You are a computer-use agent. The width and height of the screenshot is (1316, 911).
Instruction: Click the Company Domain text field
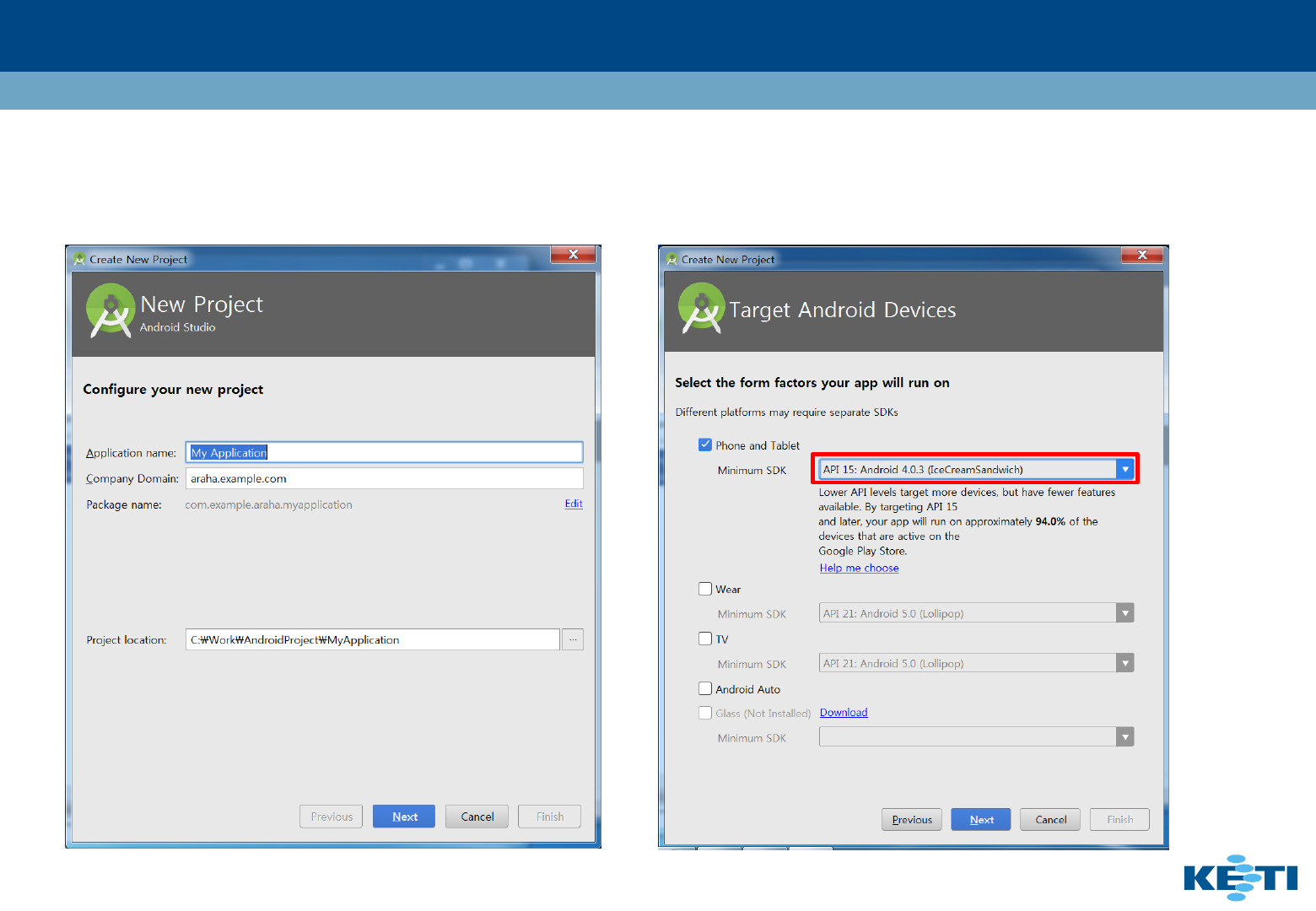pos(384,478)
